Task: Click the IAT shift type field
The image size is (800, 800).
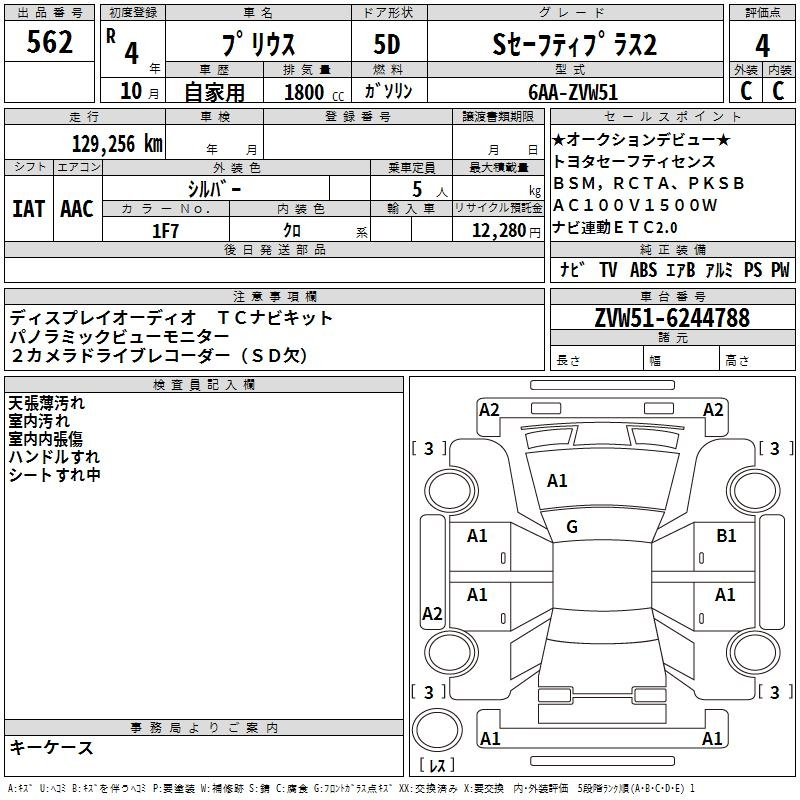Action: point(28,208)
